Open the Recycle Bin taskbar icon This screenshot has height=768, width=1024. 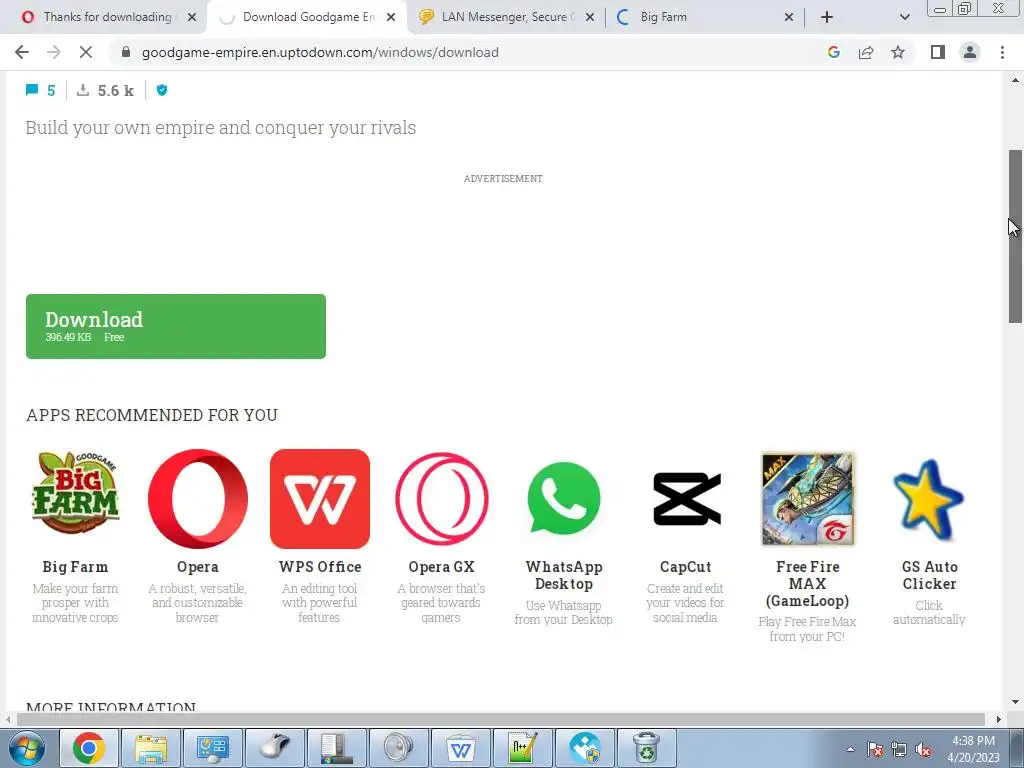tap(646, 748)
